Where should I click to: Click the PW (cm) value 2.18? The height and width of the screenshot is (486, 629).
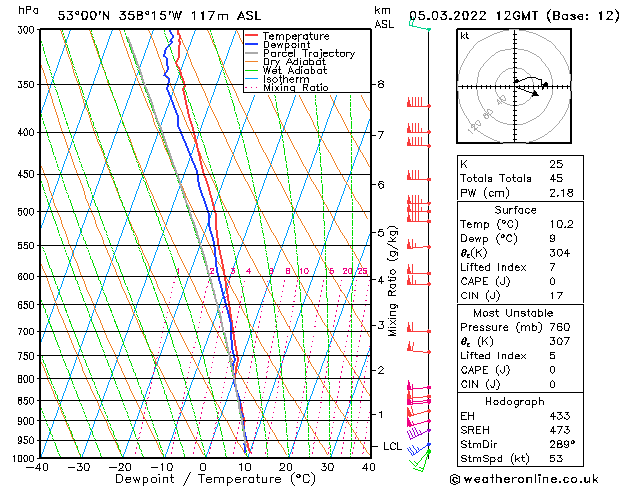(x=562, y=193)
